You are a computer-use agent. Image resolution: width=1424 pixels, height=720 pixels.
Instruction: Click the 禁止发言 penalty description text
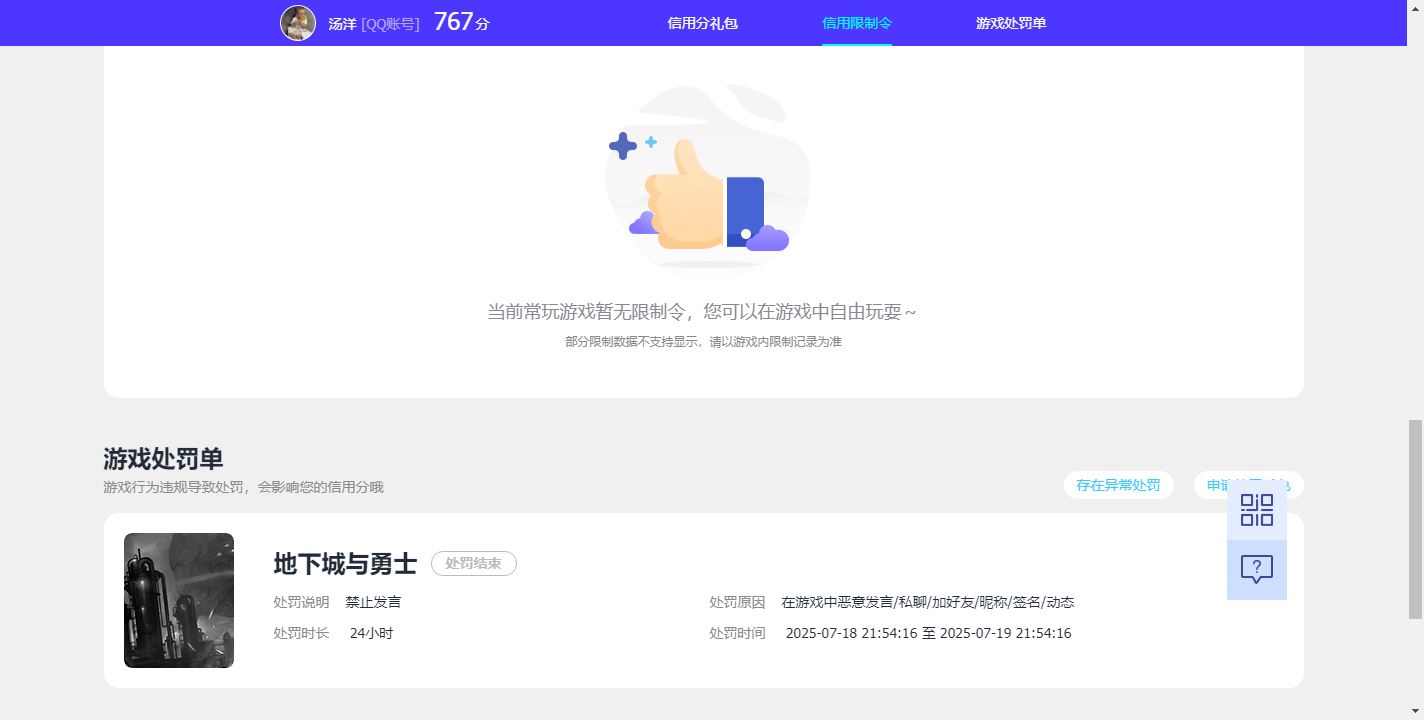(373, 602)
